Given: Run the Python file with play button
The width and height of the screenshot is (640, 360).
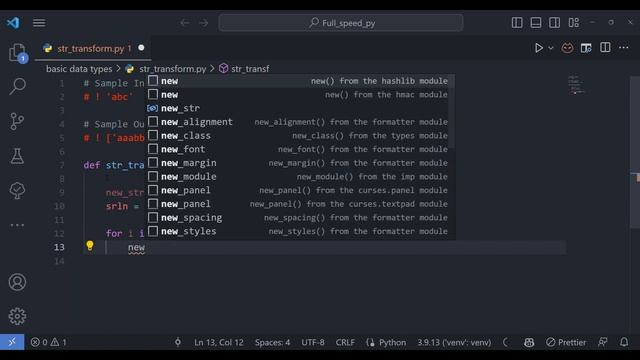Looking at the screenshot, I should [539, 48].
